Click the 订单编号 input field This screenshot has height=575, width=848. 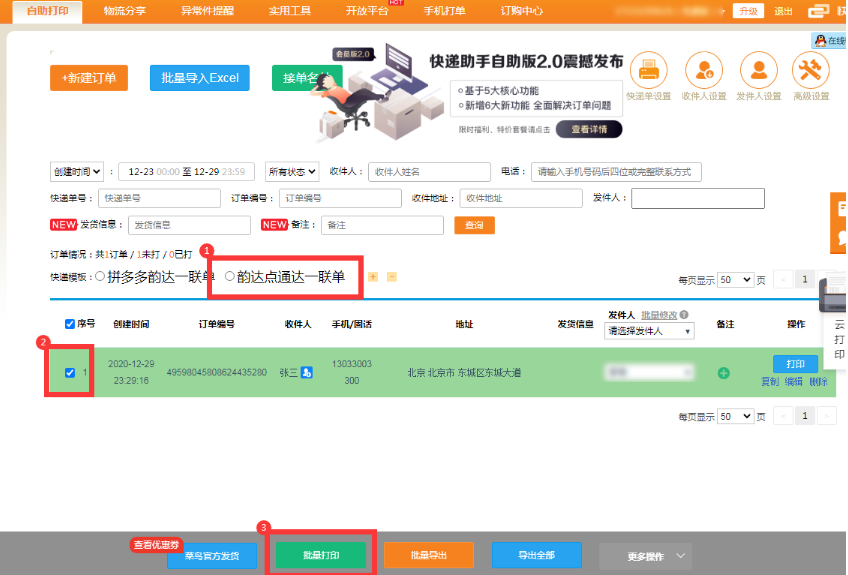click(340, 198)
